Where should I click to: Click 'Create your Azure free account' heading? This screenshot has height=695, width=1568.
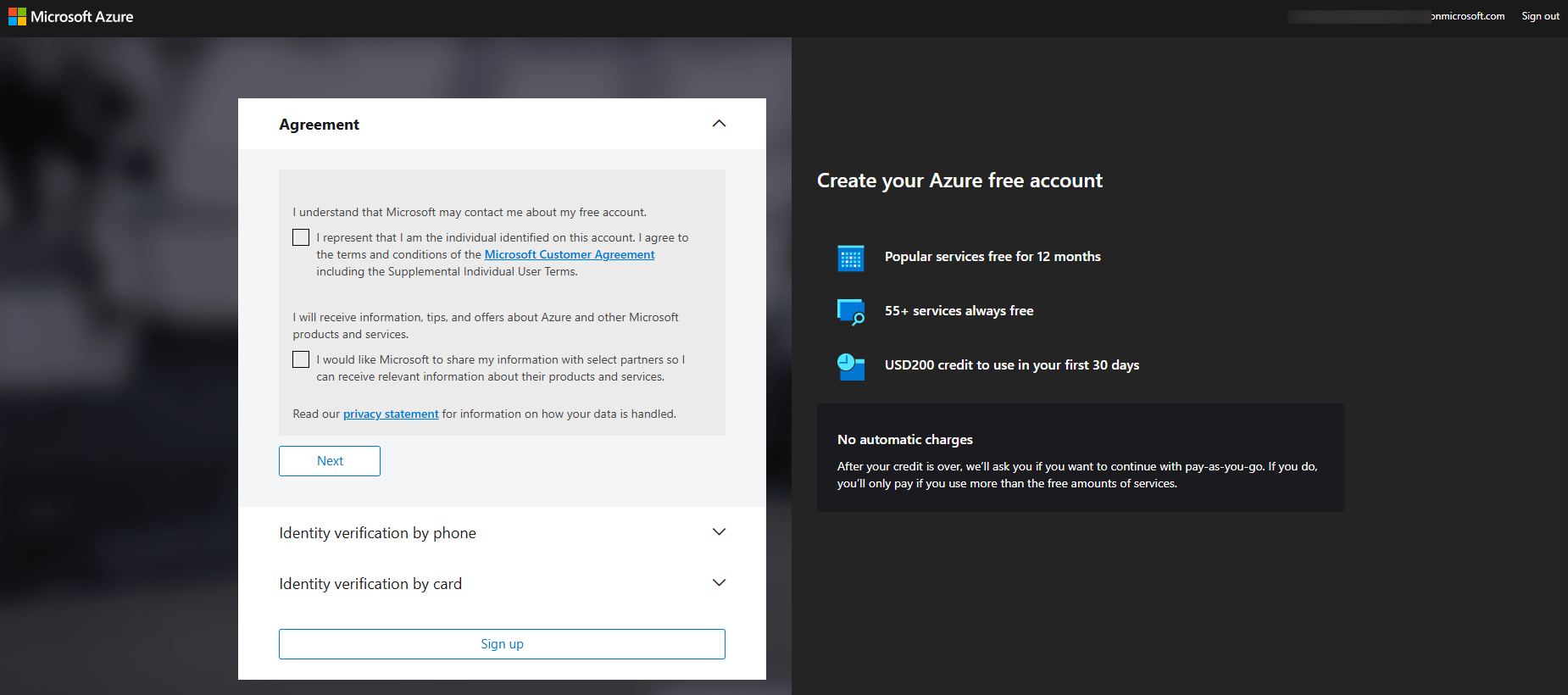(x=959, y=181)
